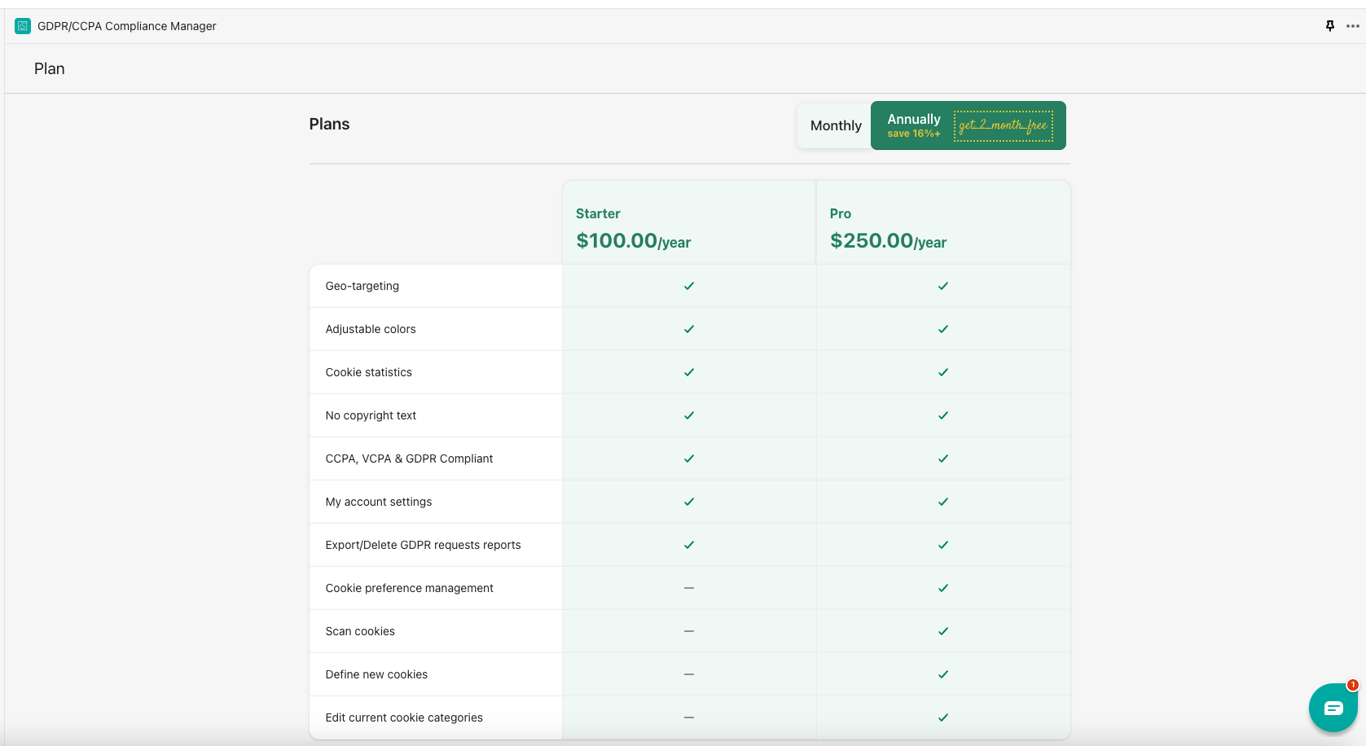Select Annually billing option
This screenshot has width=1366, height=746.
pos(913,125)
